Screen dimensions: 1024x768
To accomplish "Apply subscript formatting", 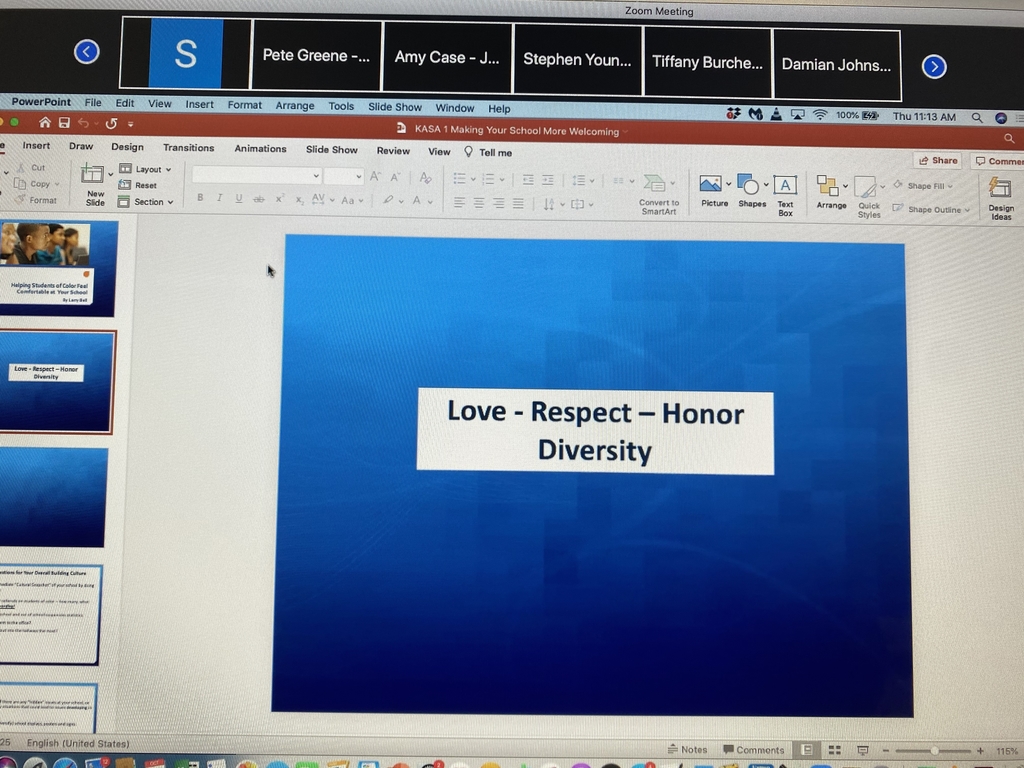I will pos(299,199).
